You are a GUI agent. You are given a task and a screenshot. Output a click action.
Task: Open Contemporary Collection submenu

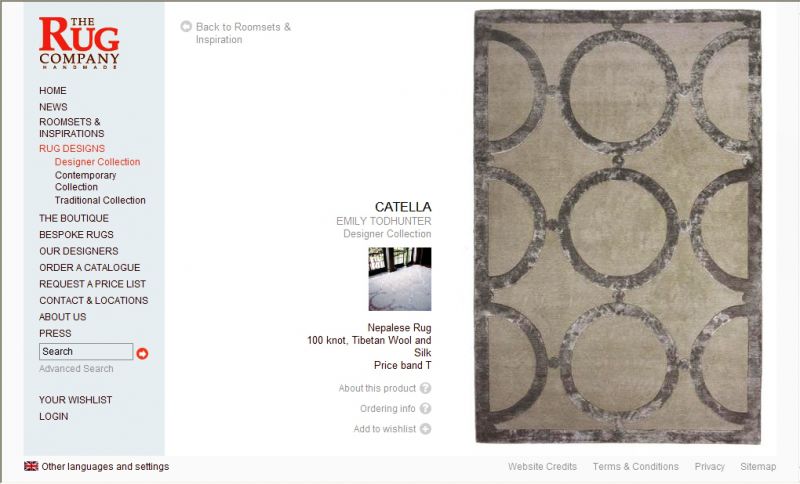86,181
